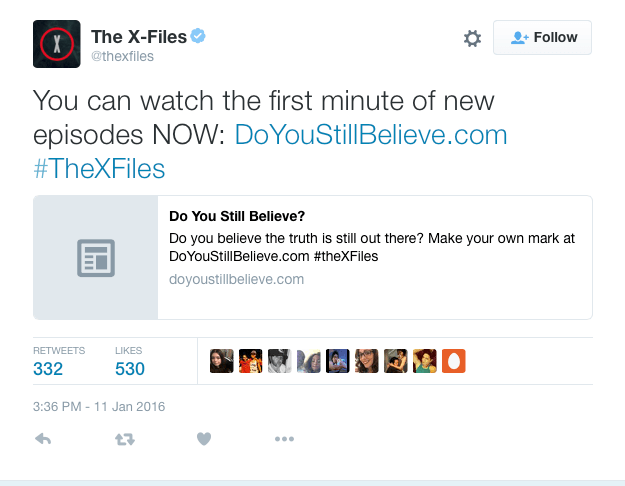Open the gear settings menu

472,38
